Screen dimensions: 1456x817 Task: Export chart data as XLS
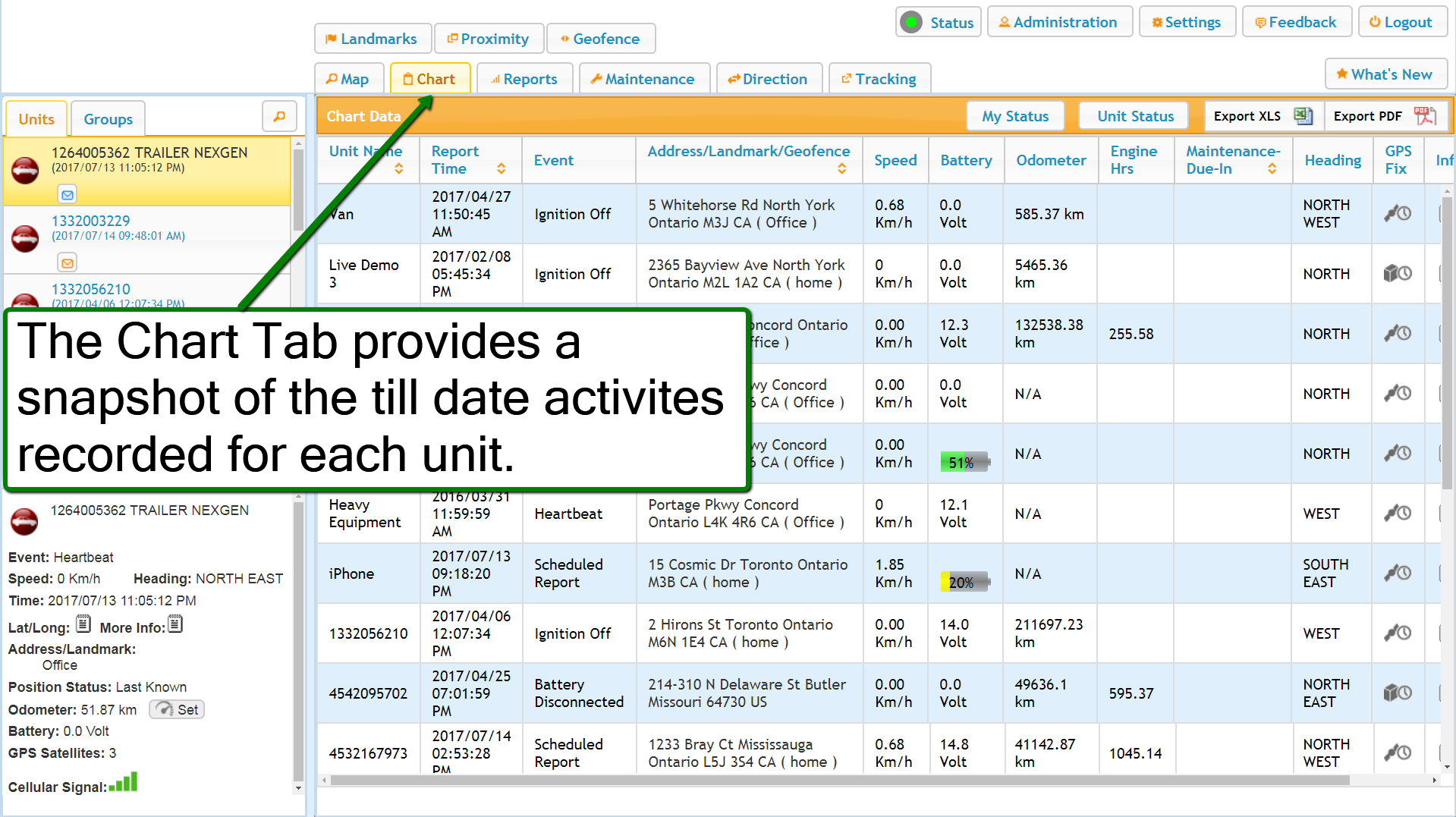pos(1263,116)
